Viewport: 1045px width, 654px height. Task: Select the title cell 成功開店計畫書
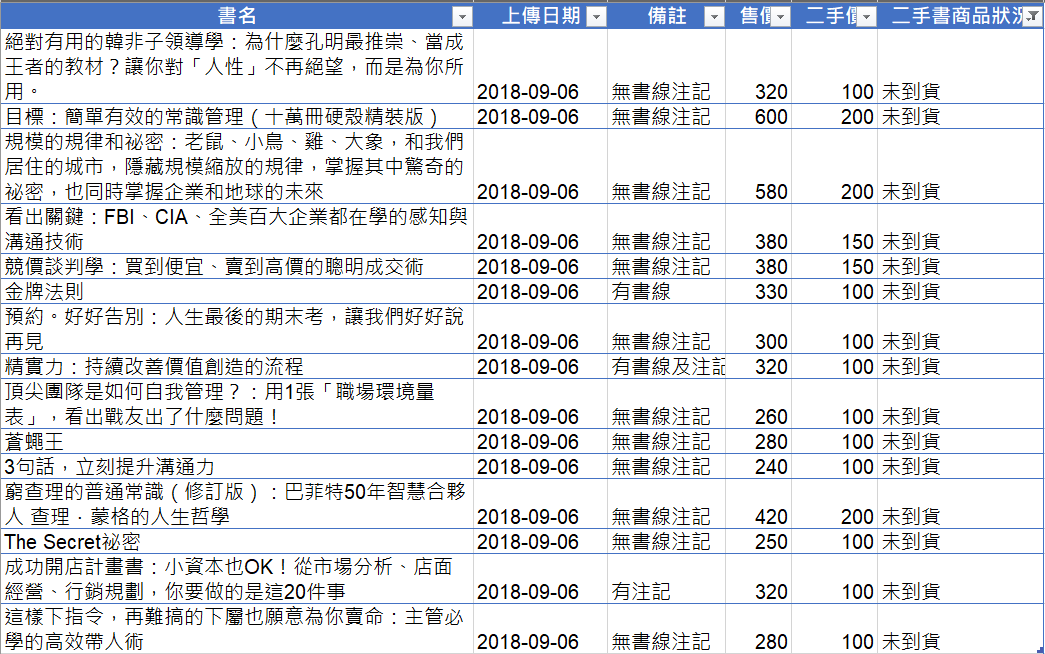[237, 579]
